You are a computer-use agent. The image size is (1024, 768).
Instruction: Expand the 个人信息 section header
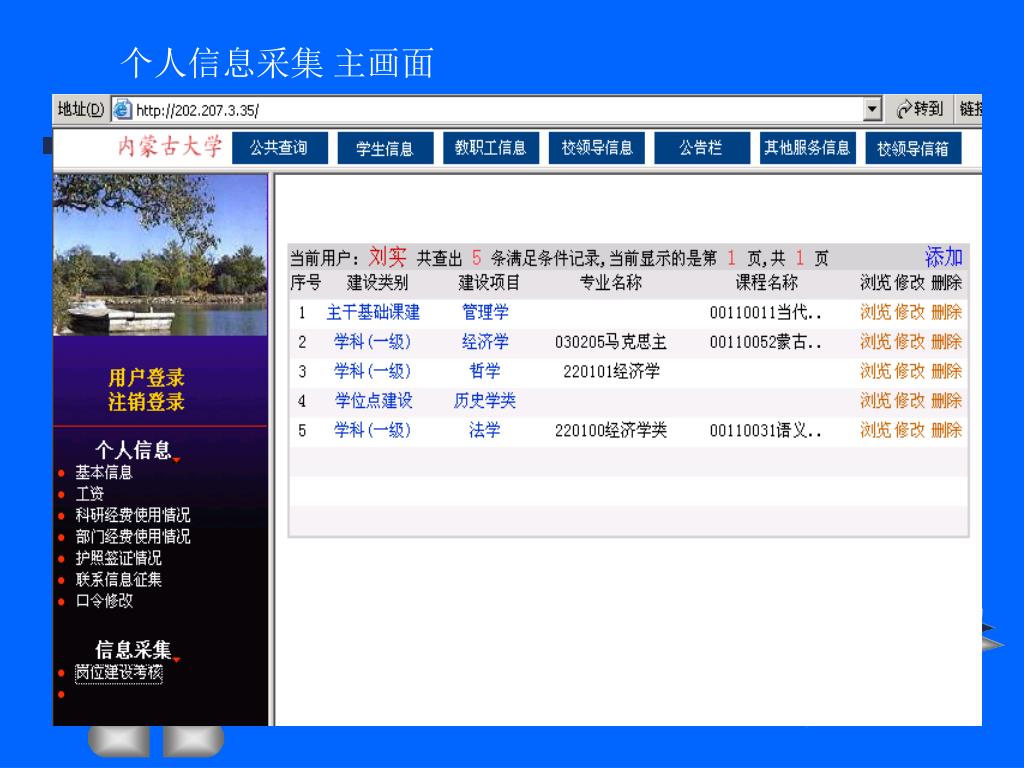[134, 449]
